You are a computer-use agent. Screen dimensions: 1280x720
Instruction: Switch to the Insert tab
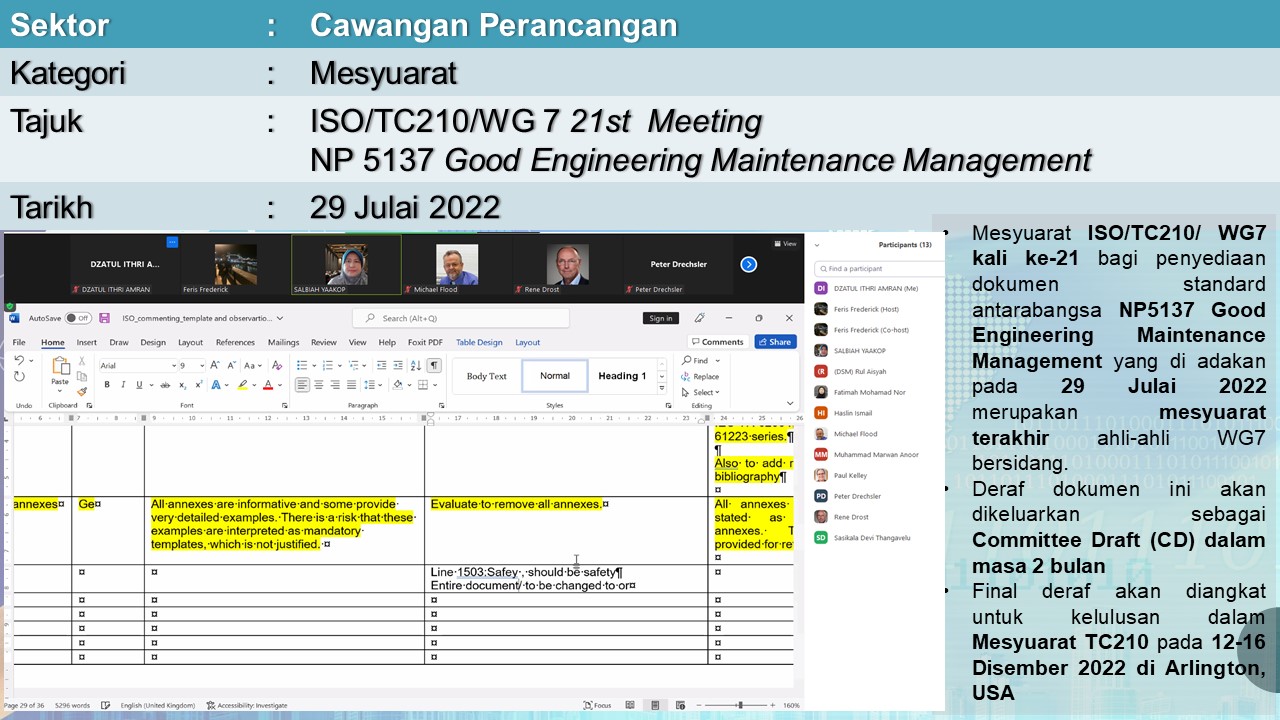87,342
